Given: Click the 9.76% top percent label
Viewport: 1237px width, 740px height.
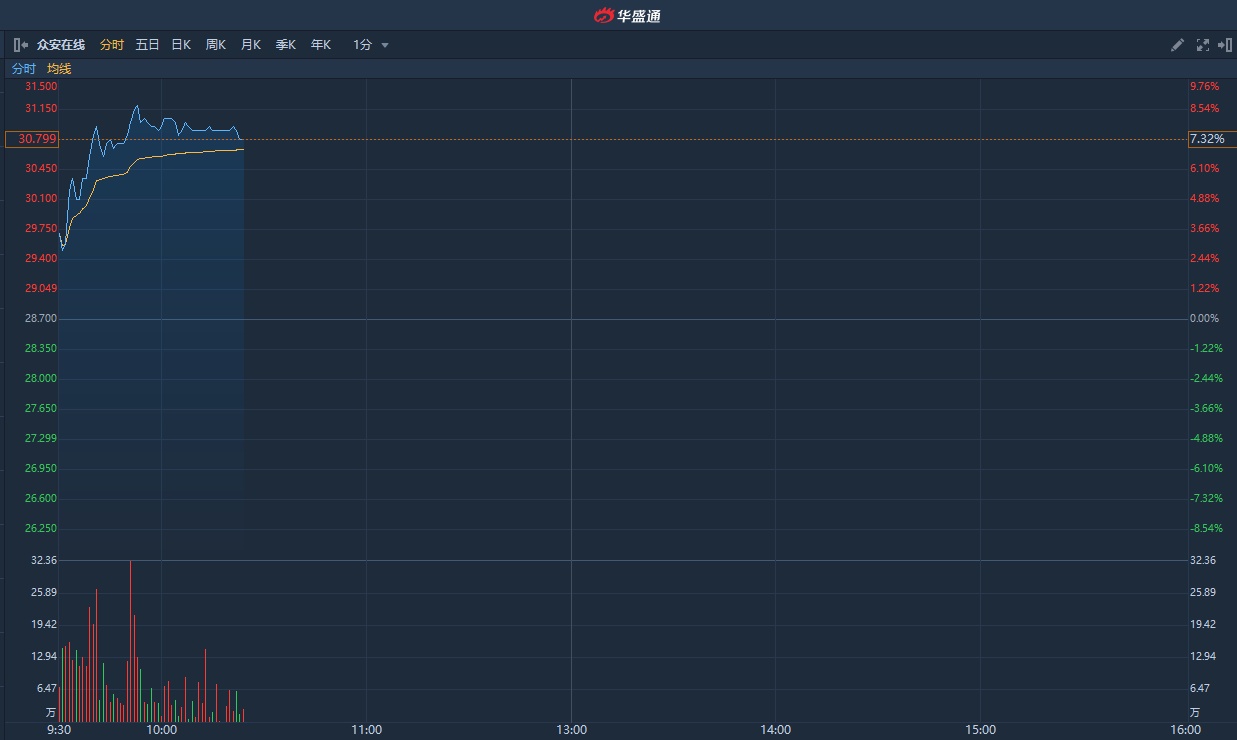Looking at the screenshot, I should pyautogui.click(x=1204, y=87).
